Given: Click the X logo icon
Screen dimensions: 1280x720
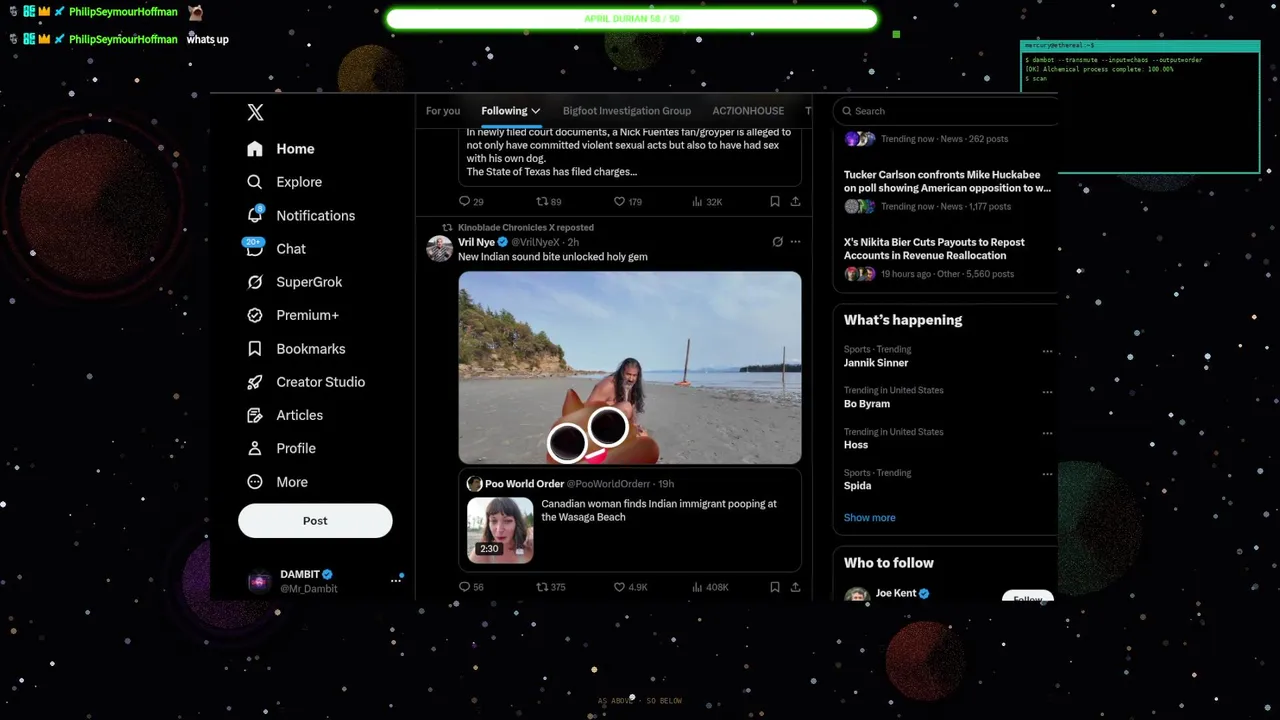Looking at the screenshot, I should tap(255, 112).
